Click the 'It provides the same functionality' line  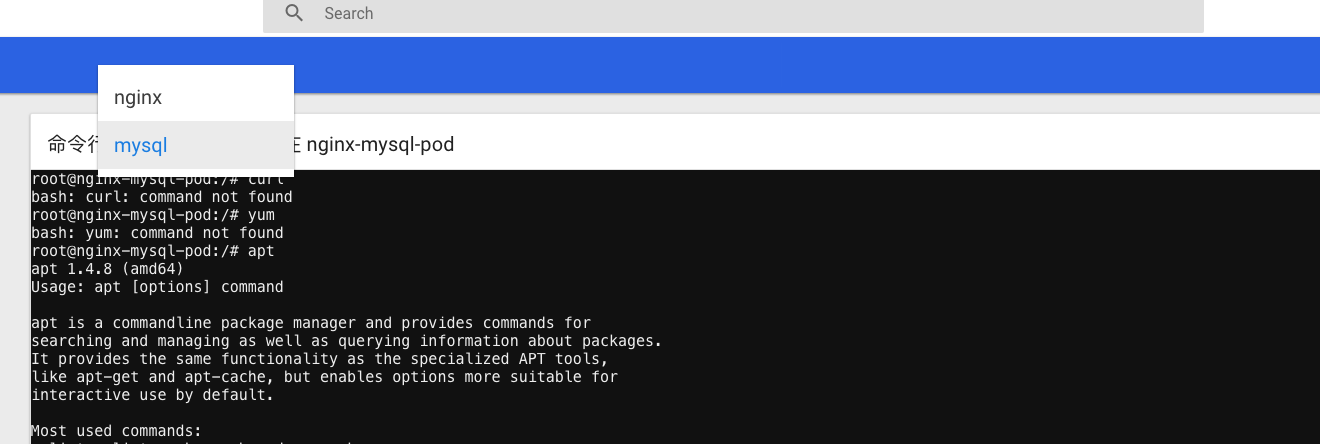pyautogui.click(x=320, y=359)
